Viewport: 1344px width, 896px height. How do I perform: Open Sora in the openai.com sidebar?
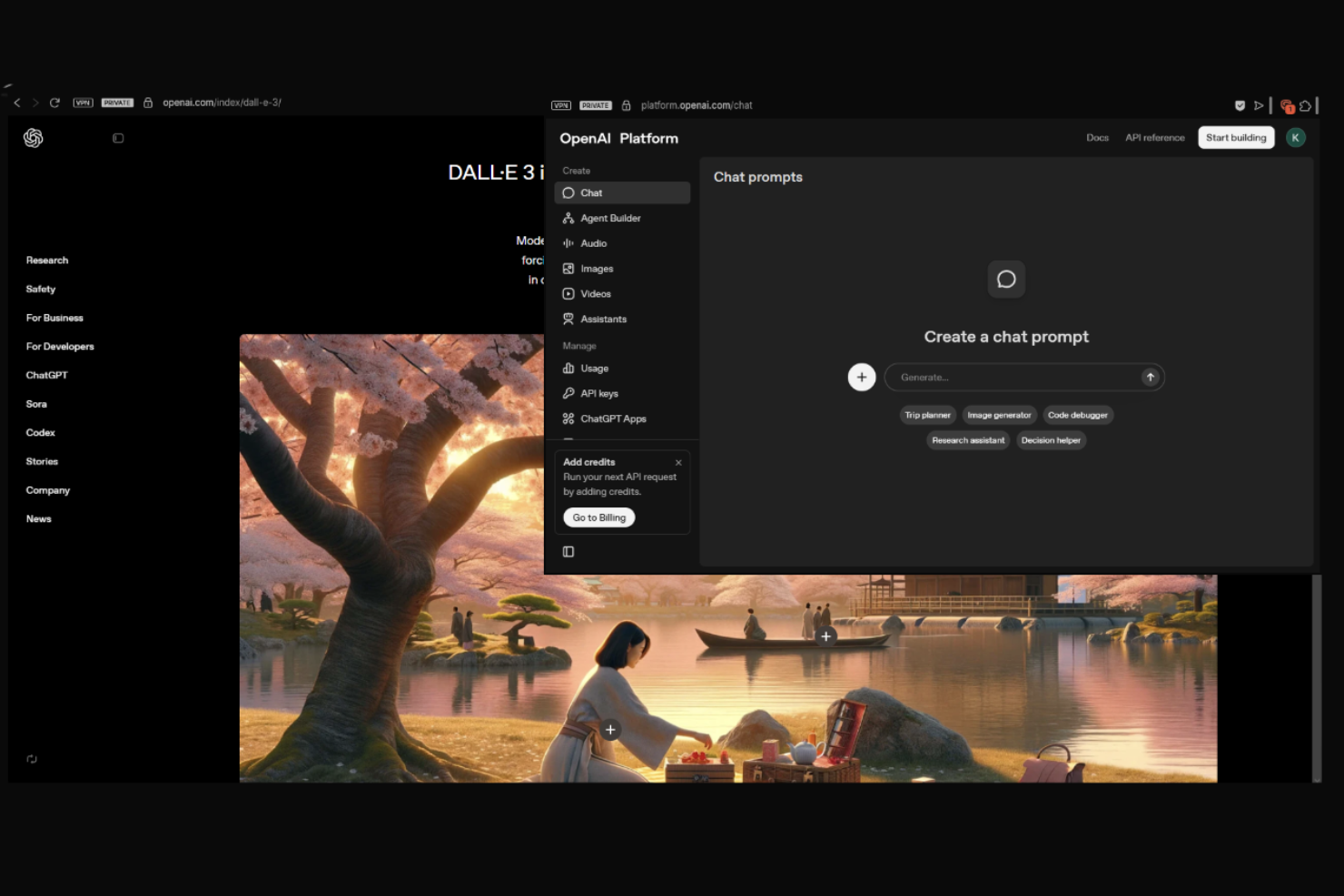(x=36, y=404)
